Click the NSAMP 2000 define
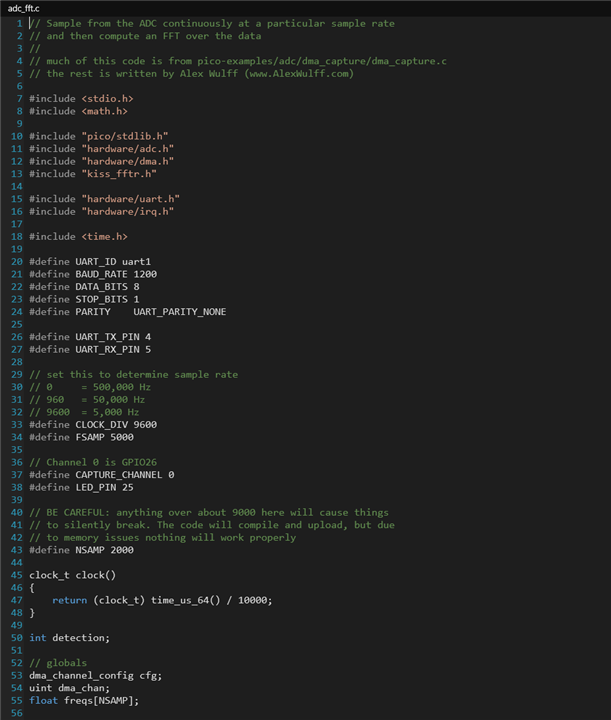Screen dimensions: 611x720 (x=104, y=550)
